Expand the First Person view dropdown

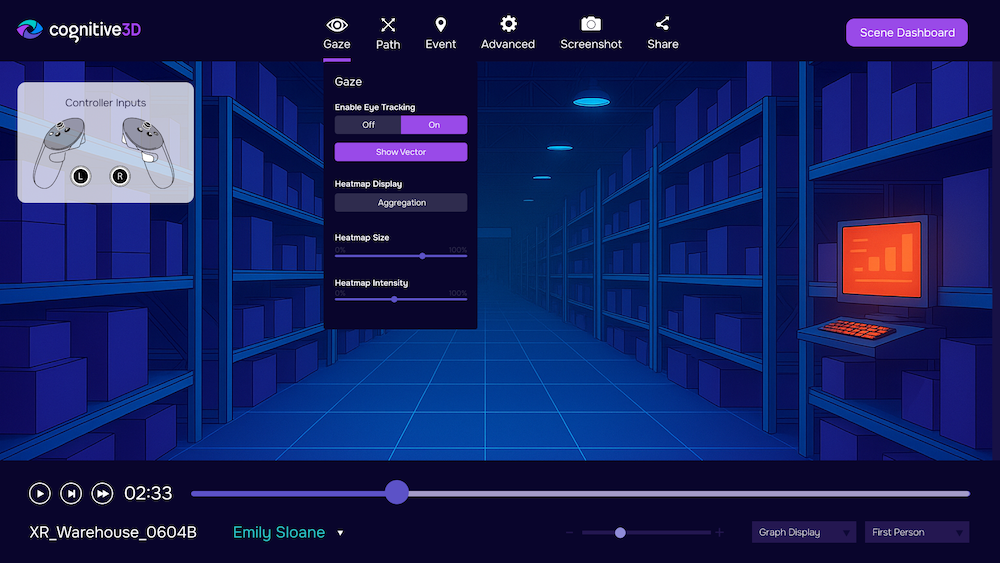coord(917,532)
